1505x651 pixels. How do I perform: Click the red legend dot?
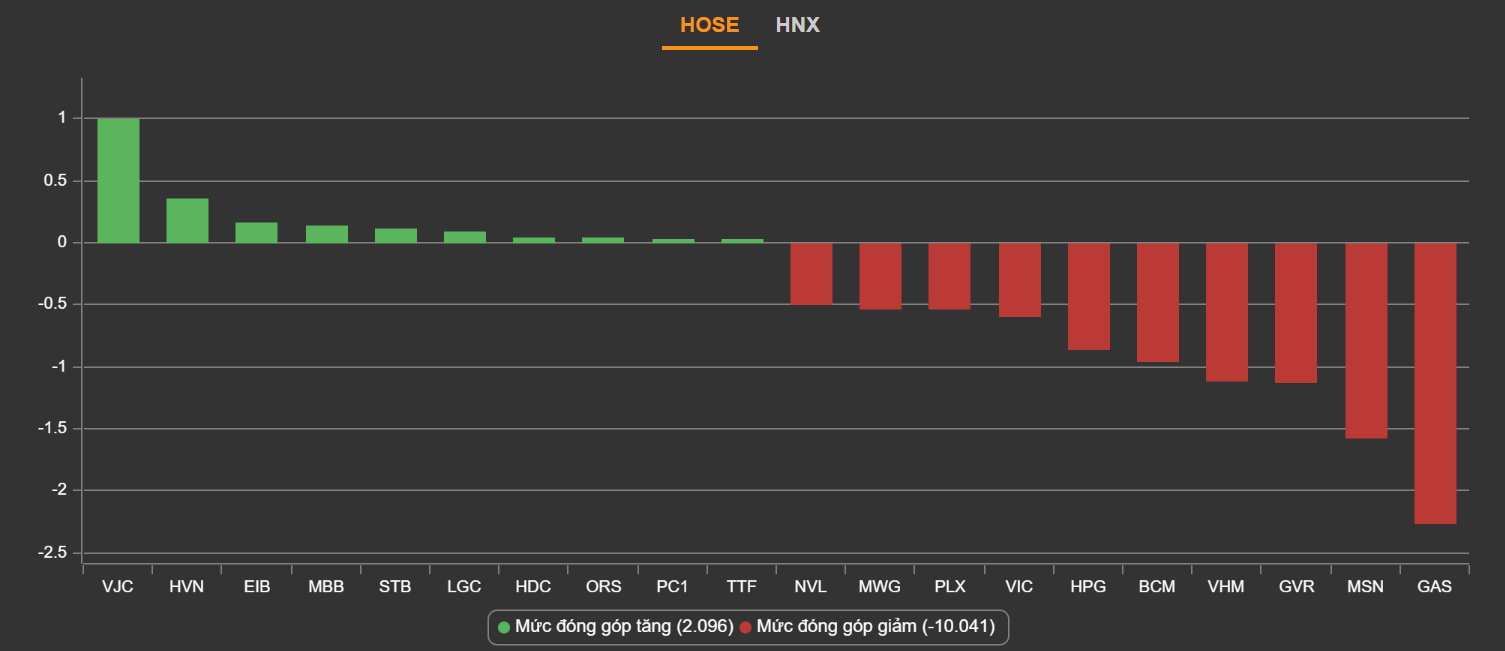(745, 627)
